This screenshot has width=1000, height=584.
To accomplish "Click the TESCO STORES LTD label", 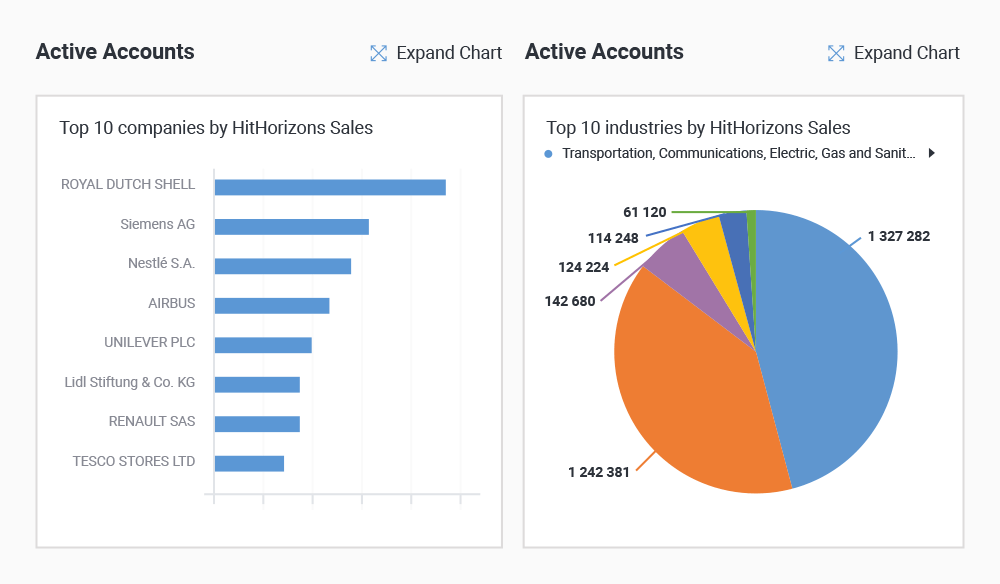I will tap(134, 461).
